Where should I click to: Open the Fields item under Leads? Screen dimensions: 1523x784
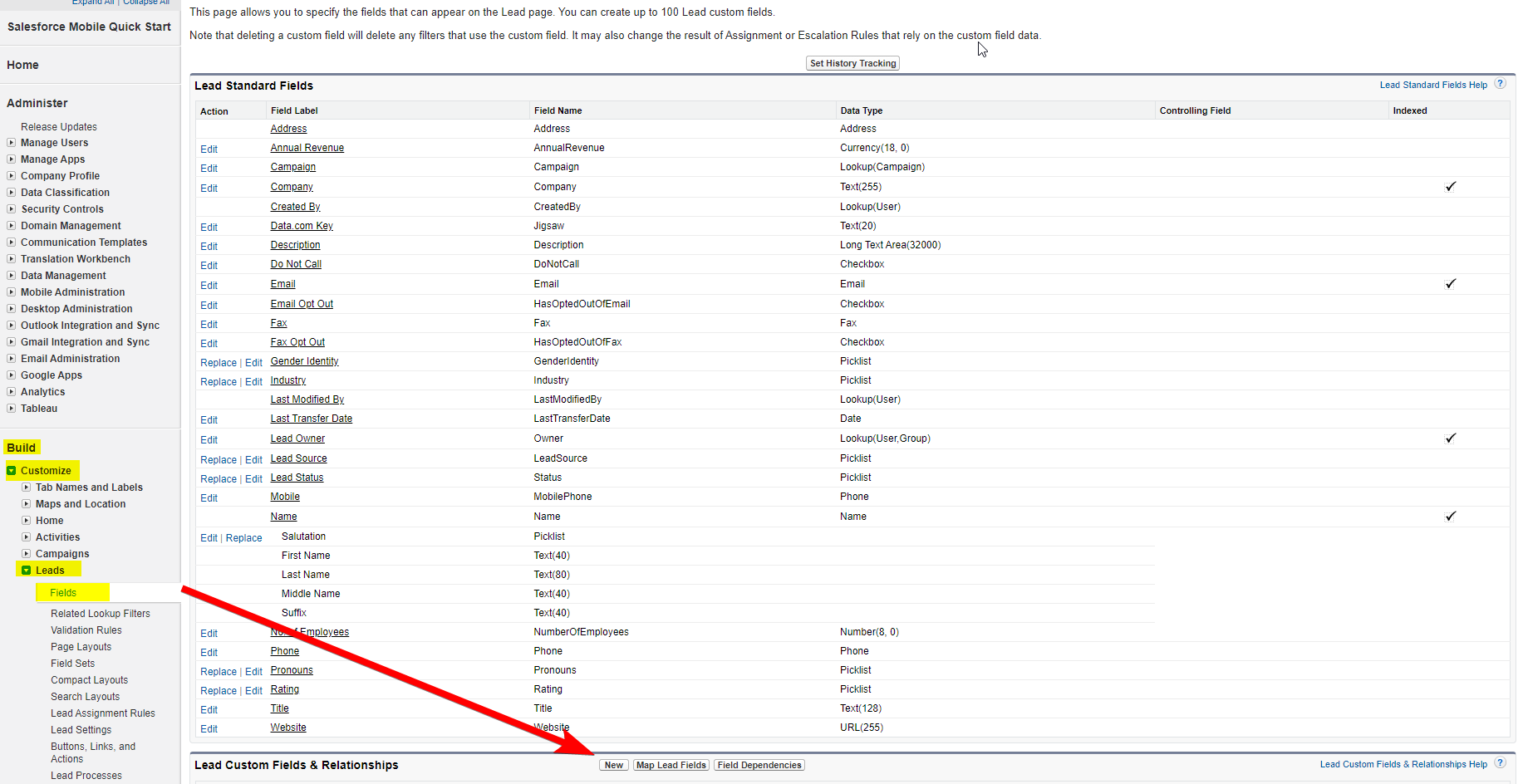pos(63,593)
